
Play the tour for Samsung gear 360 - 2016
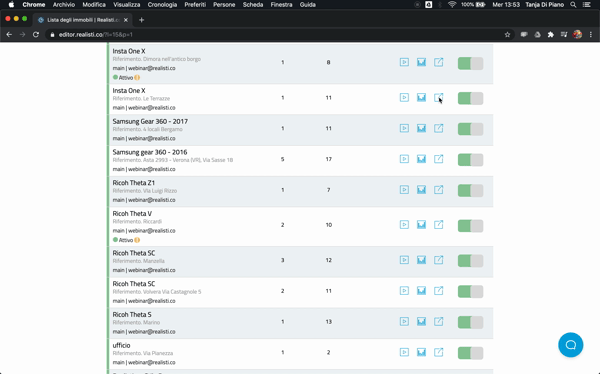[x=404, y=159]
